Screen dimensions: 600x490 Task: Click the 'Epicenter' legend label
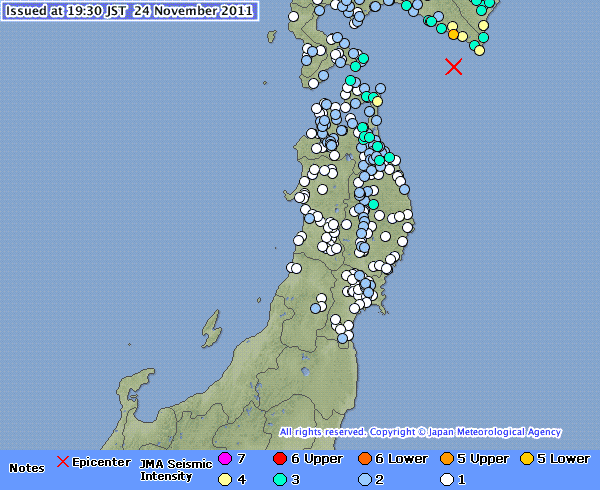(101, 462)
